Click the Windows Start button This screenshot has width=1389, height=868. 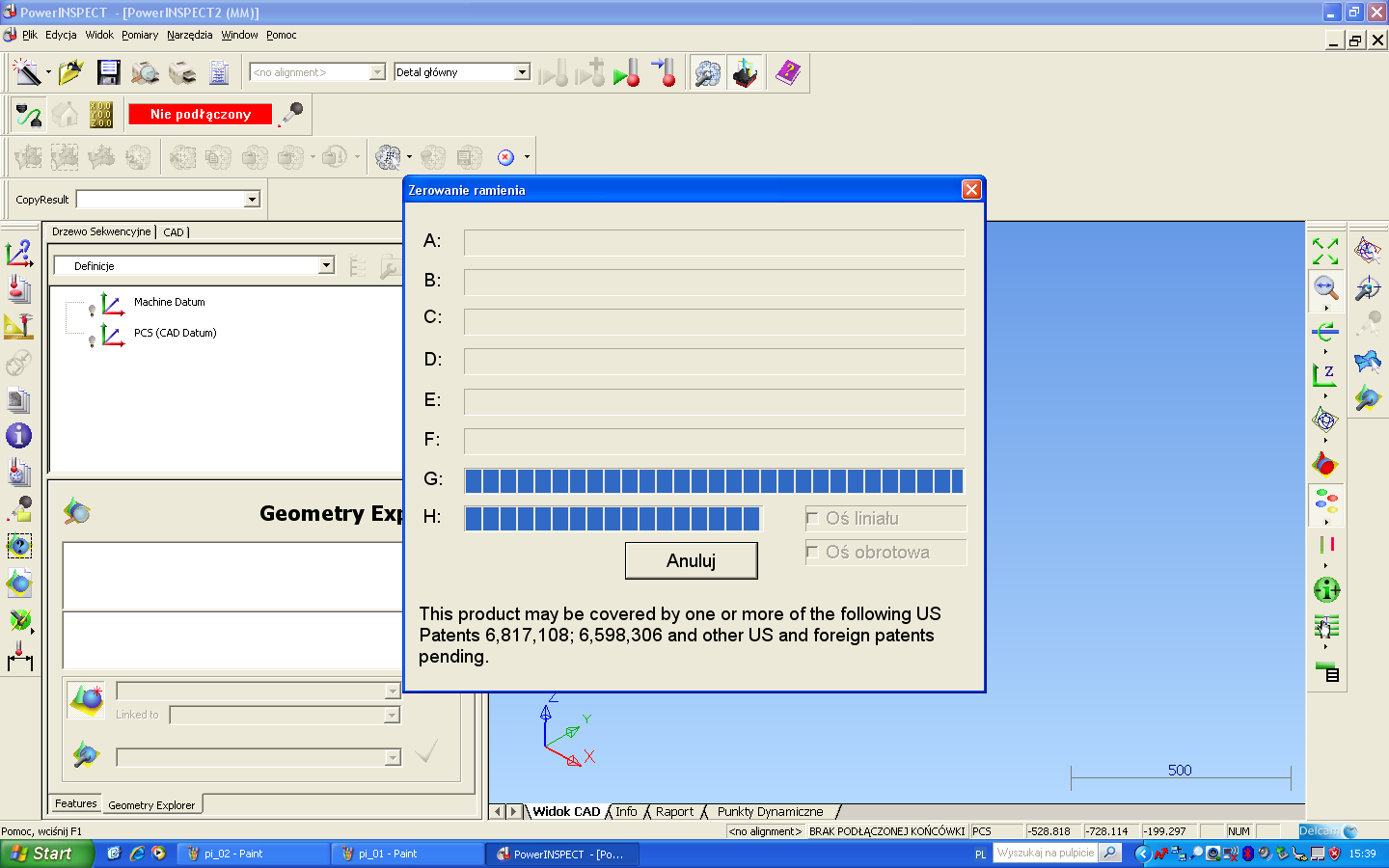pyautogui.click(x=46, y=854)
